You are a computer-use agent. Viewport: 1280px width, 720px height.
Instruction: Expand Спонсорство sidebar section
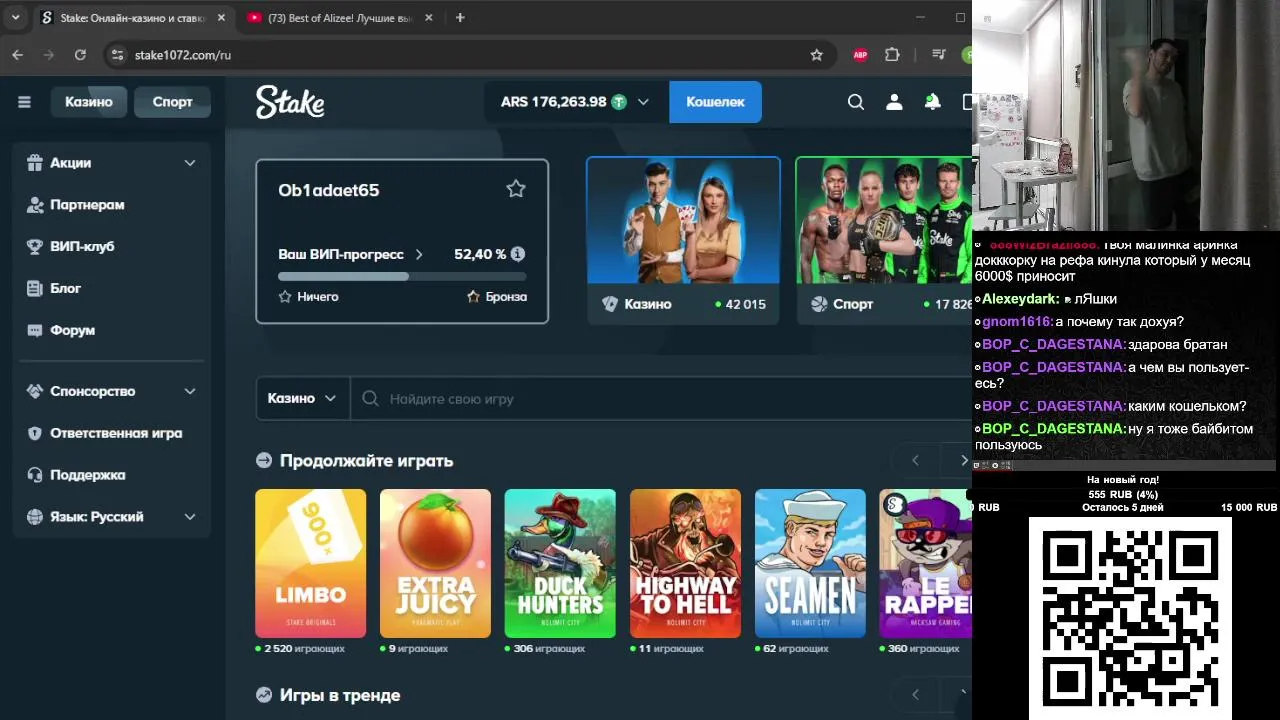click(x=112, y=391)
